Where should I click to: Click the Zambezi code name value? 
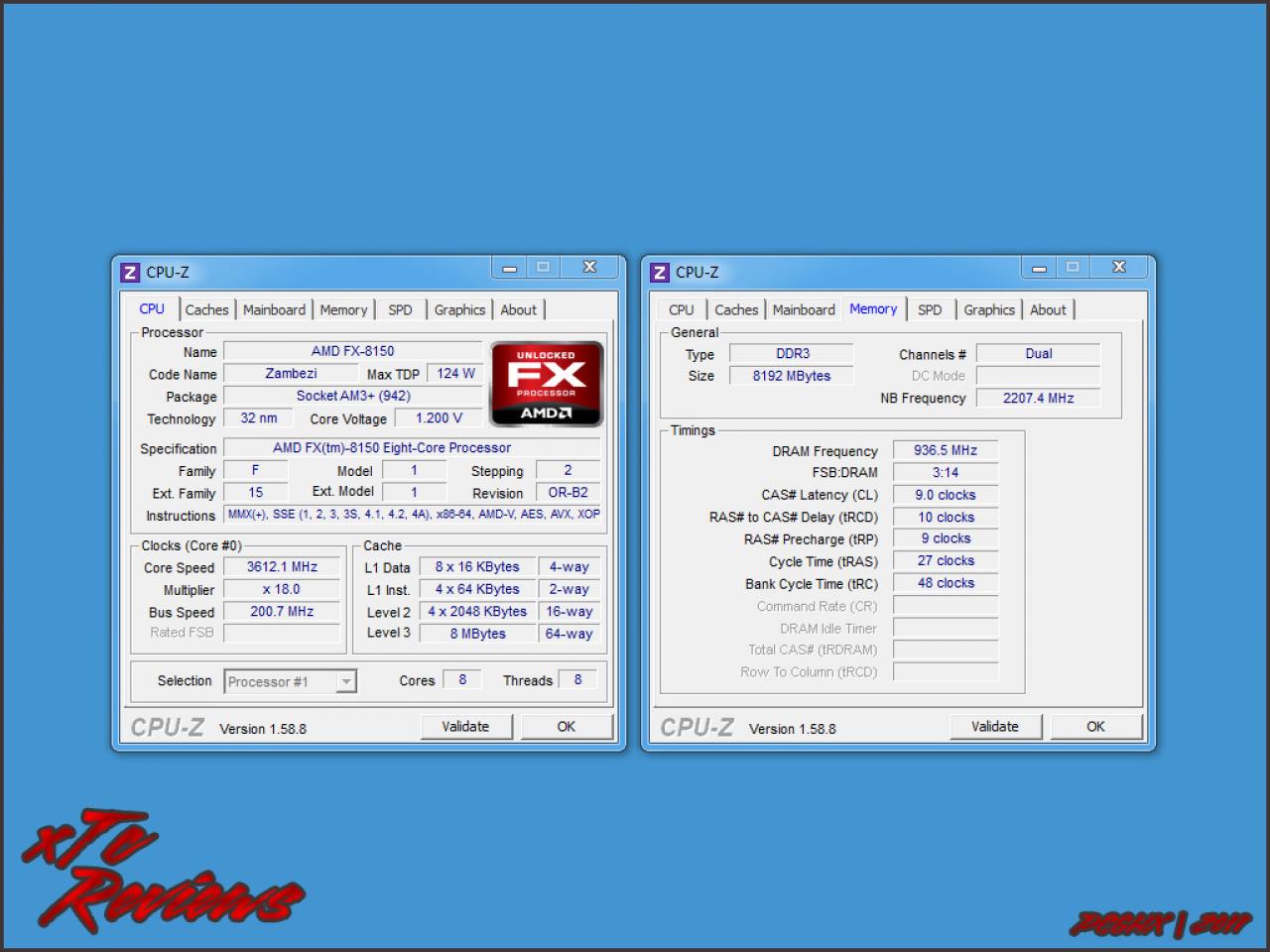[291, 374]
